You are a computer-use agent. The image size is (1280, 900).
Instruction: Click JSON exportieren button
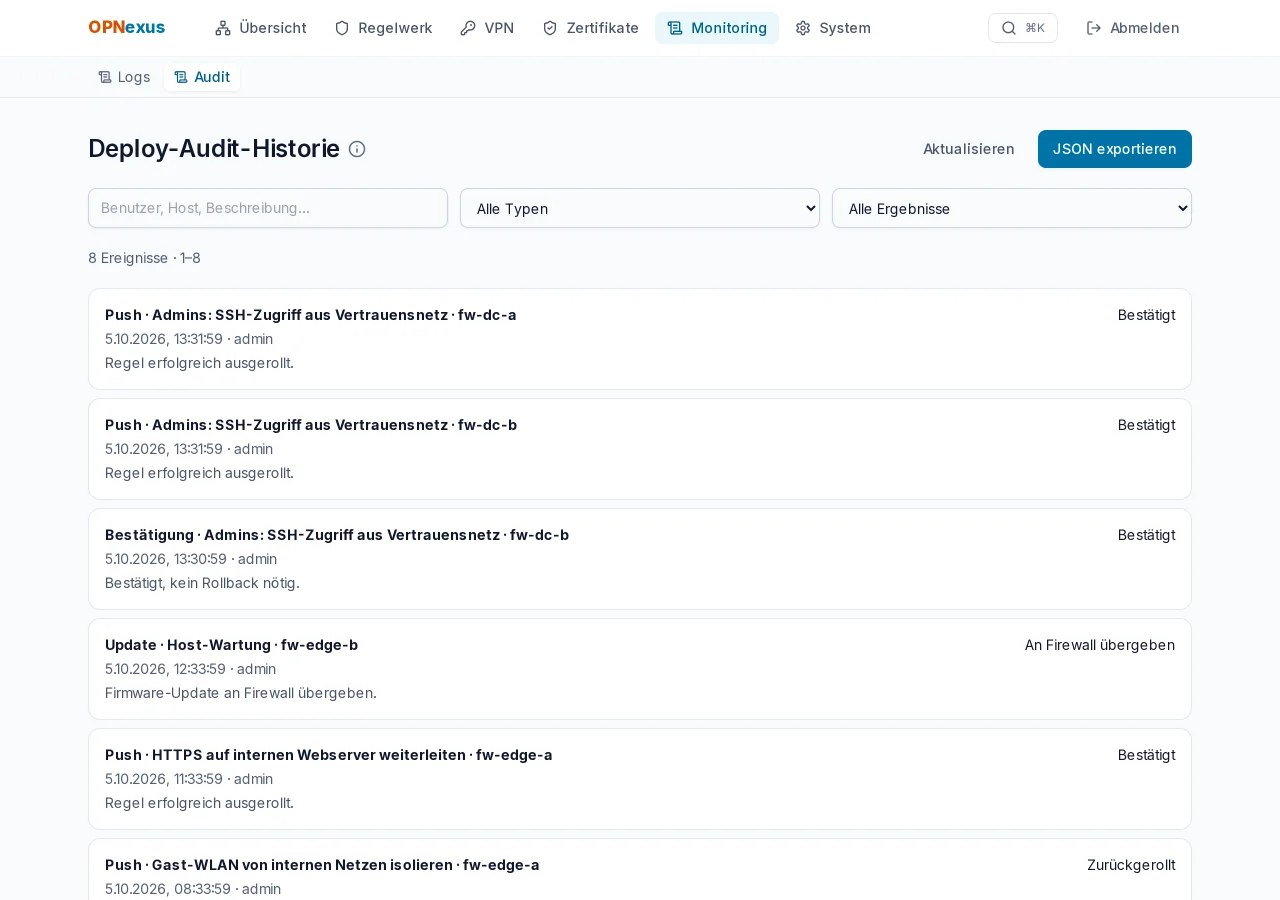coord(1115,149)
